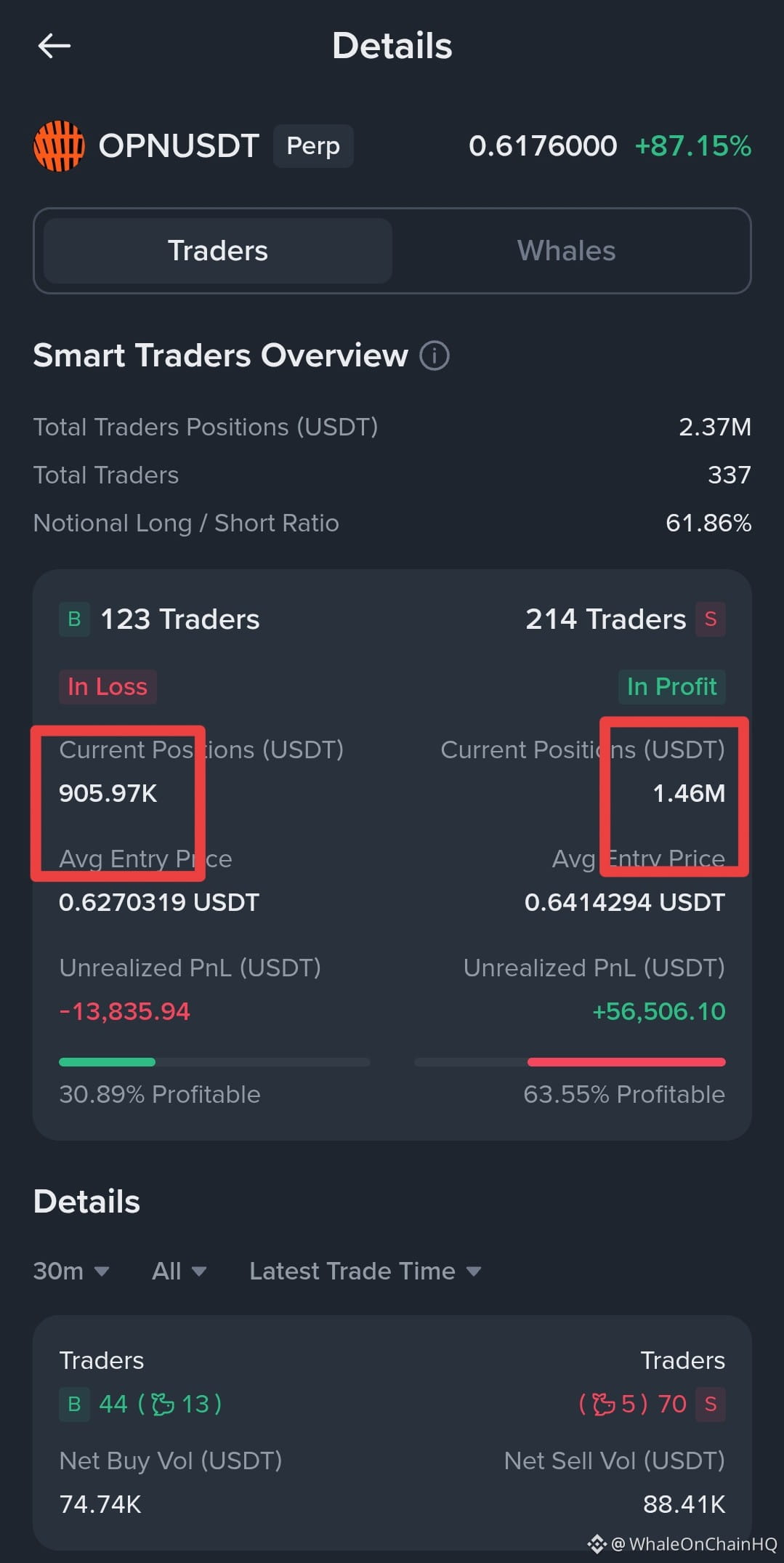Tap the 63.55% Profitable red progress bar
This screenshot has width=784, height=1563.
570,1062
